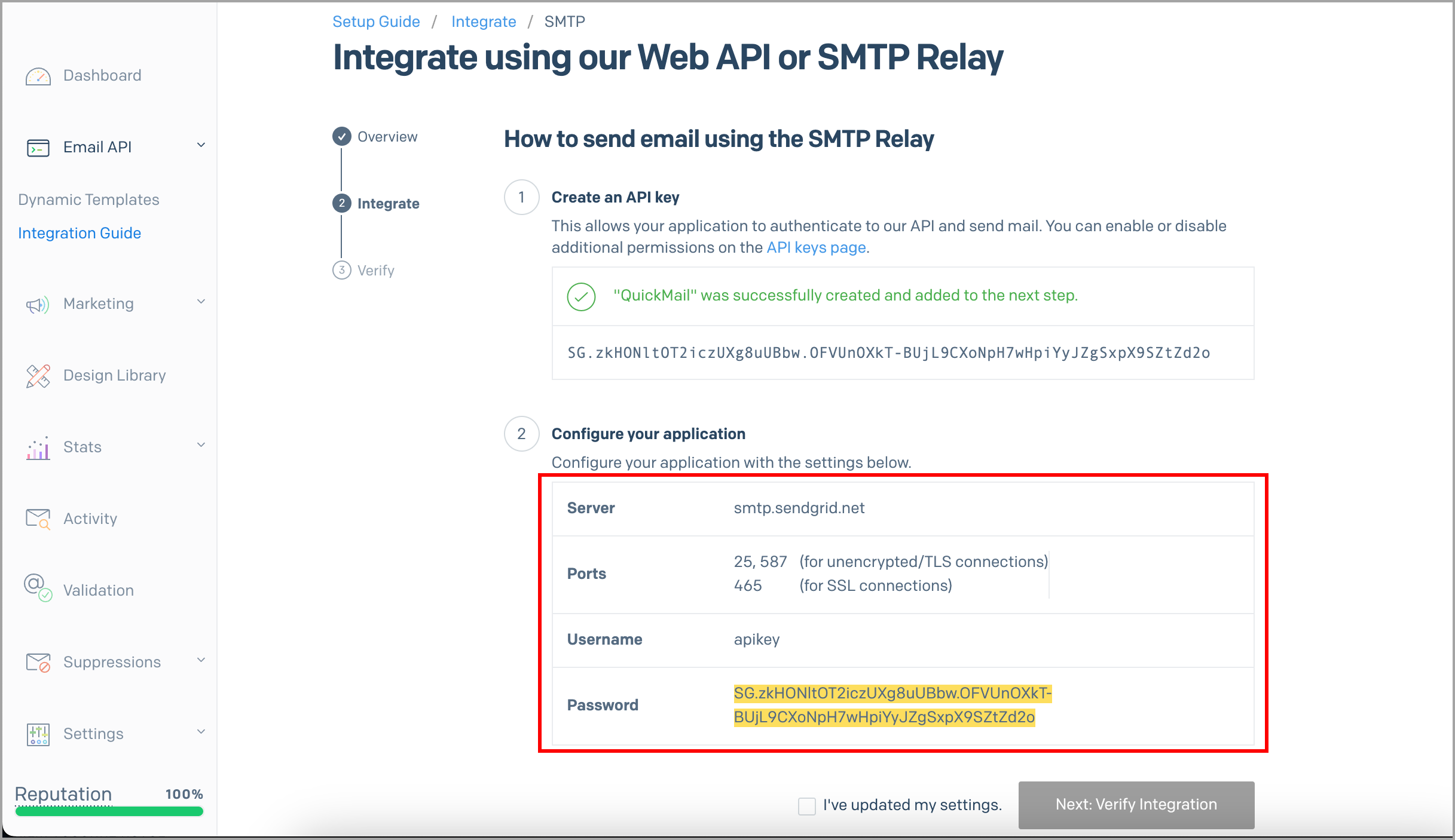Click the 465 SSL port value

[x=748, y=585]
